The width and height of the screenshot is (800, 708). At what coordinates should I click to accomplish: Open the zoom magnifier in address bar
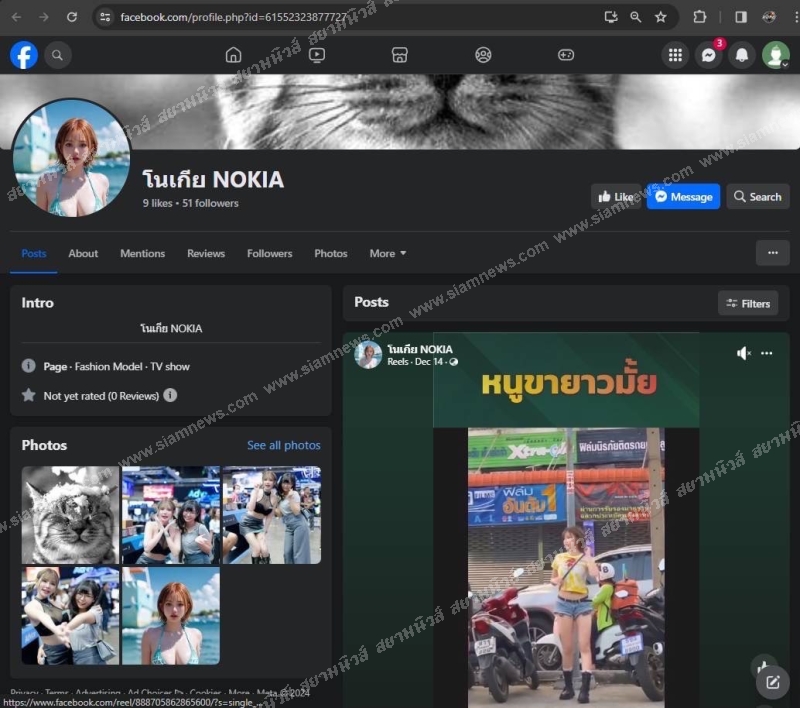[x=636, y=17]
